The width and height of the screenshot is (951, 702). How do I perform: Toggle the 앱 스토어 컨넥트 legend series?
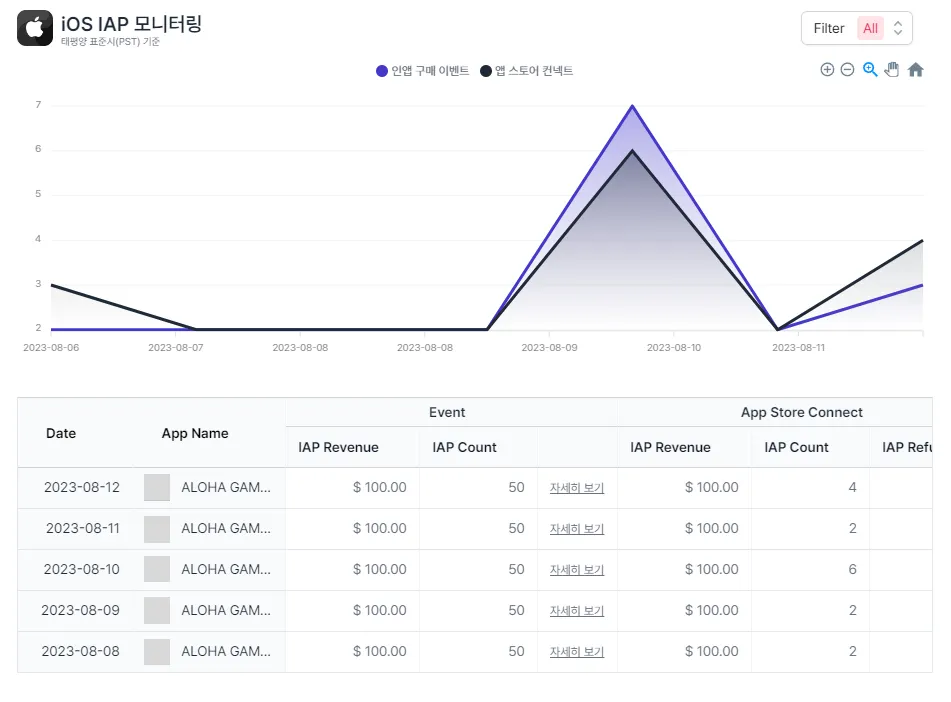(x=526, y=71)
